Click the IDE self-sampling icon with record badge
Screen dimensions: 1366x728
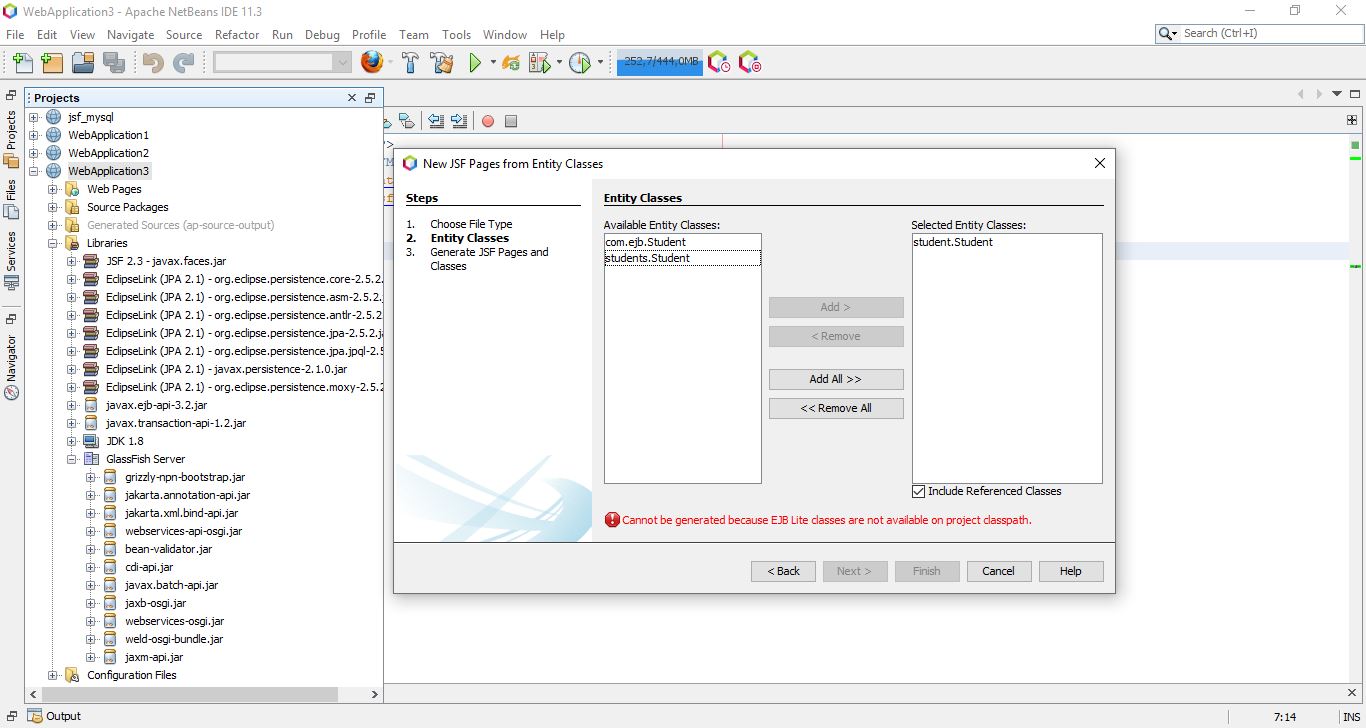tap(749, 63)
